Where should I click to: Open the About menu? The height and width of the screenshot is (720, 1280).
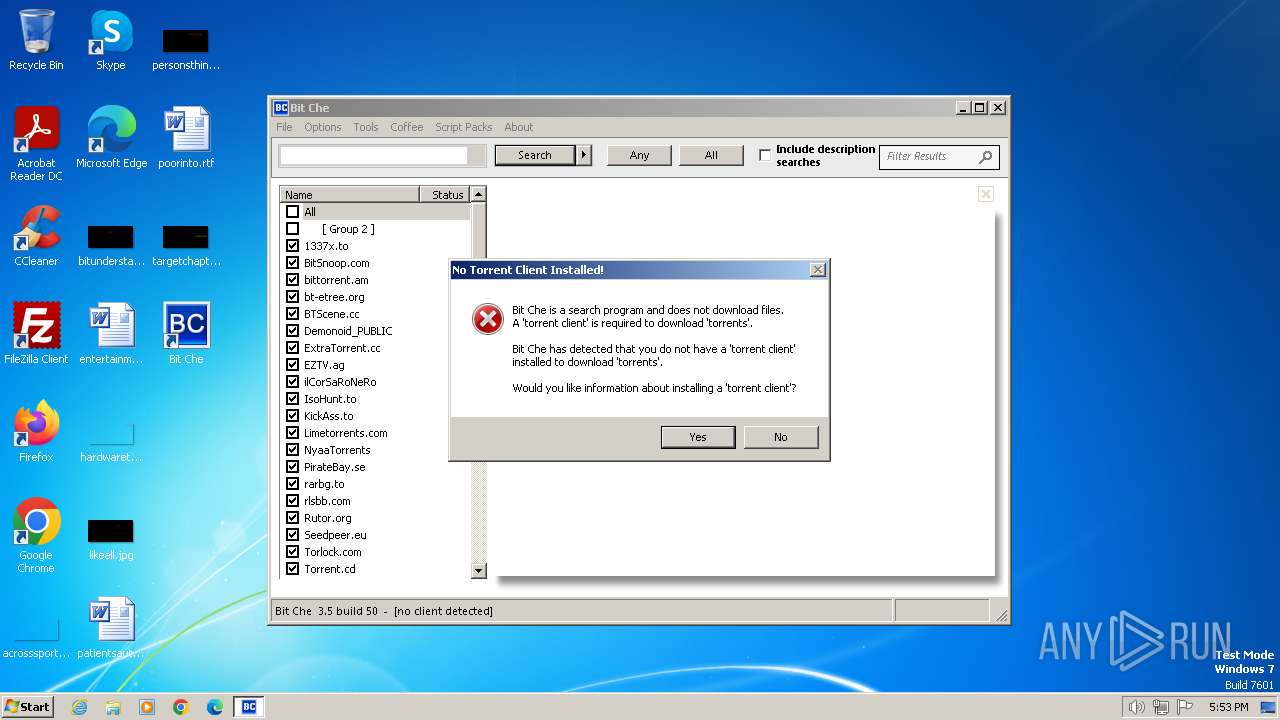coord(518,127)
